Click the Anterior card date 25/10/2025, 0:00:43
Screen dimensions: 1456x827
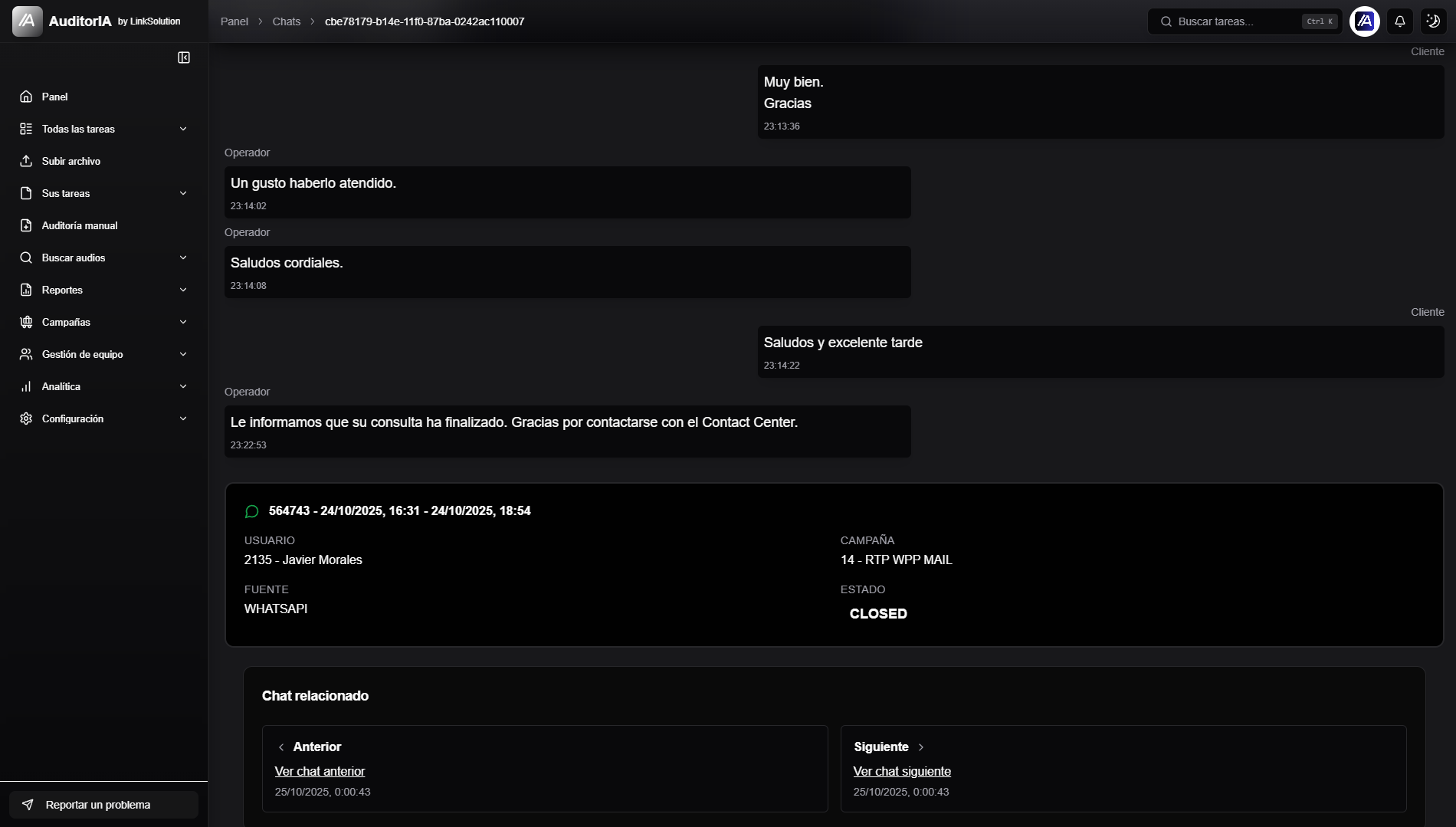(x=323, y=792)
